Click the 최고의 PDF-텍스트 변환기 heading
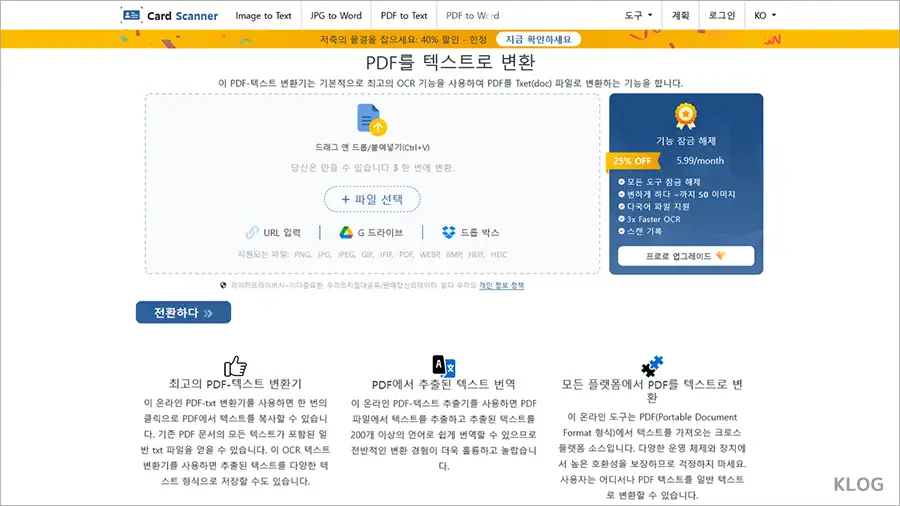Viewport: 900px width, 506px height. point(235,383)
